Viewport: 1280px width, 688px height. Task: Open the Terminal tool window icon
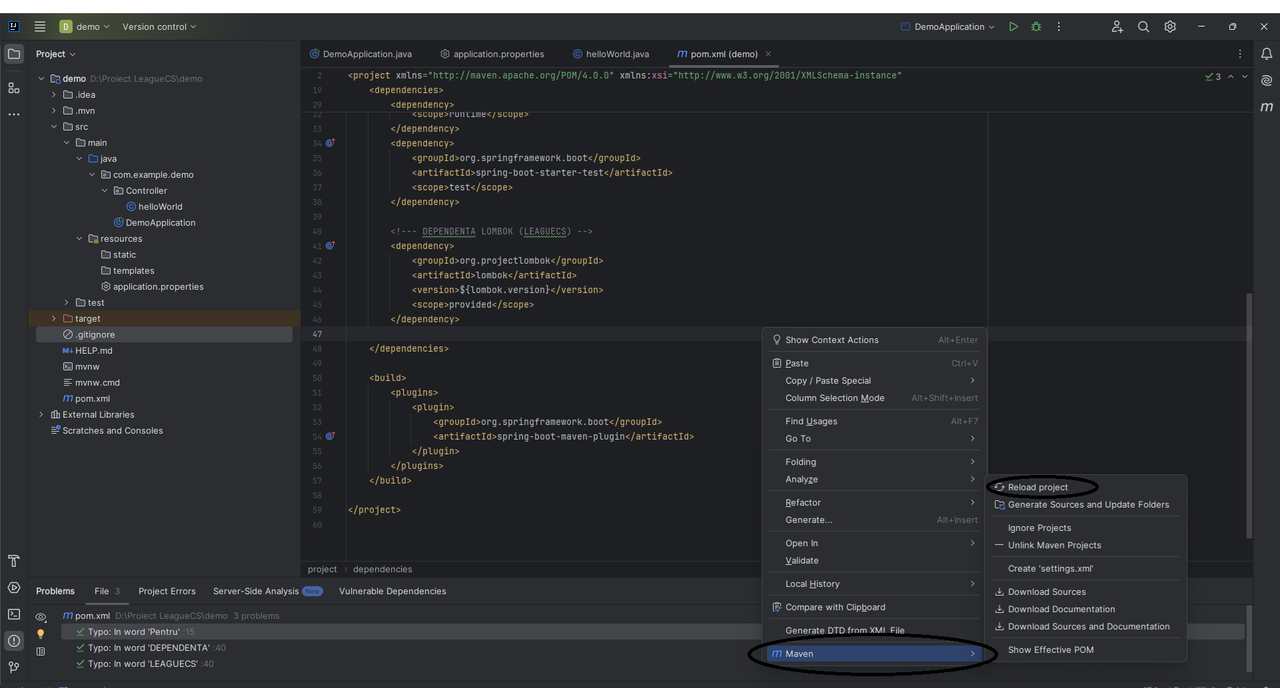click(14, 614)
